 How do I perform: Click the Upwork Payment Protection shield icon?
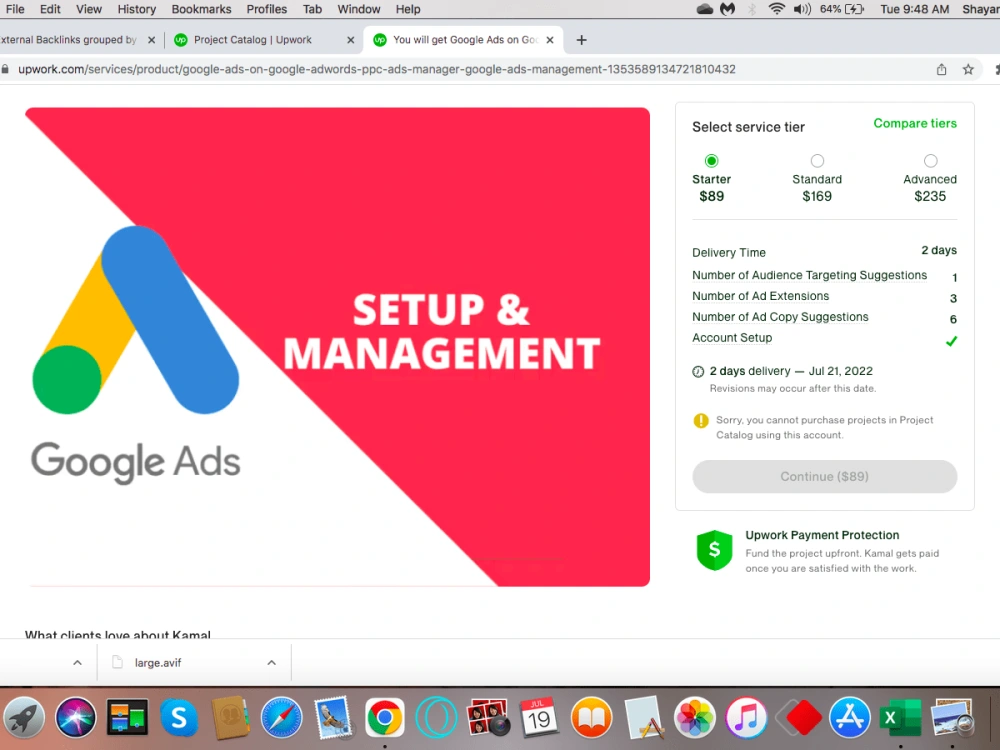tap(714, 550)
